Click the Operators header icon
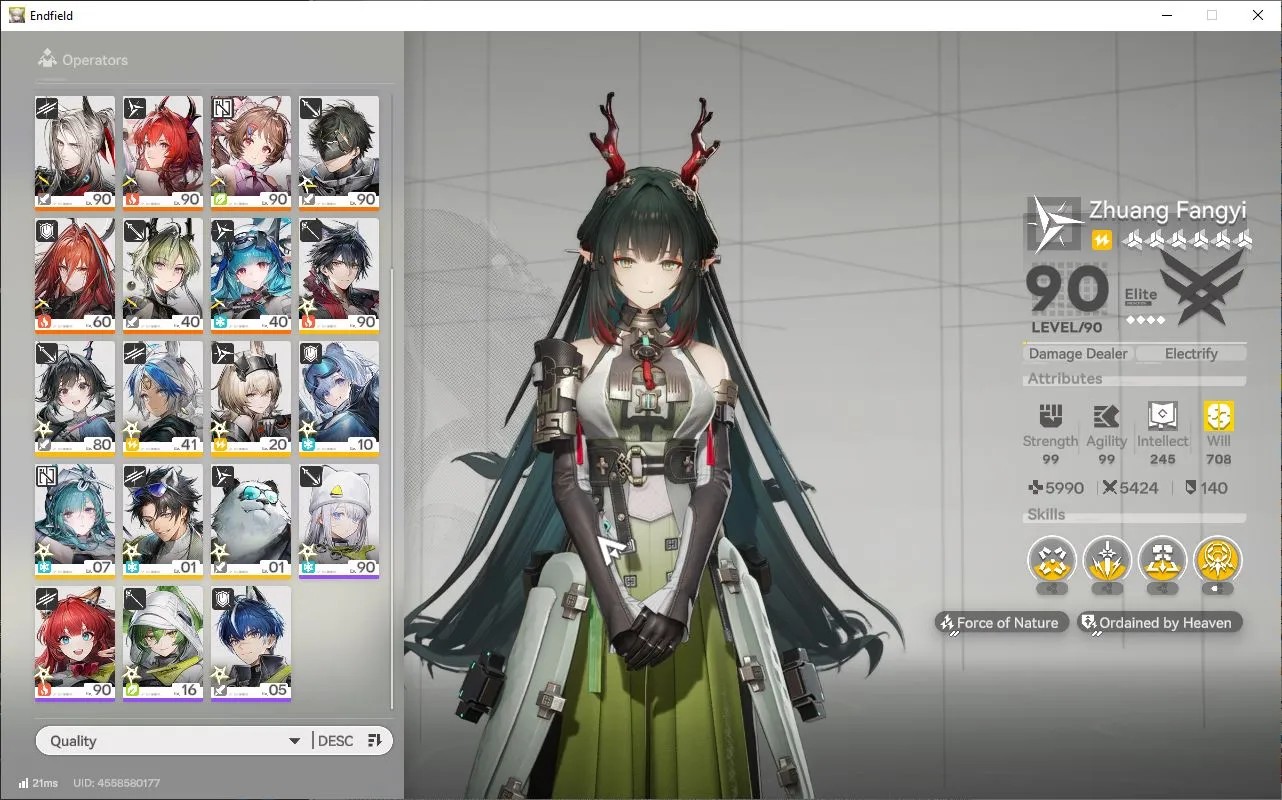1282x800 pixels. tap(46, 60)
